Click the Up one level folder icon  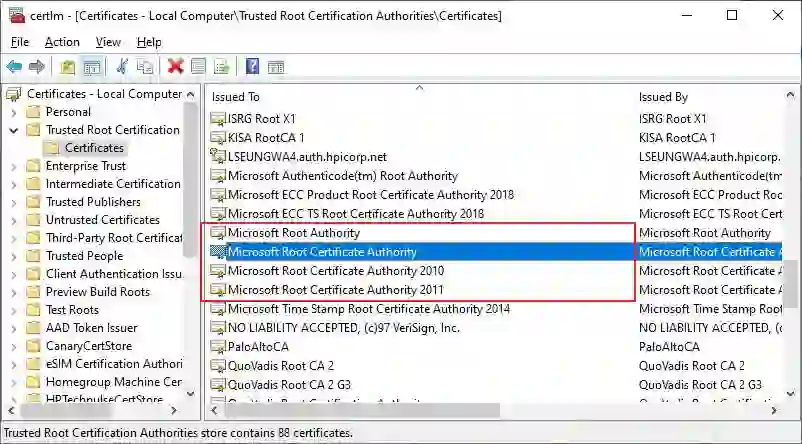pos(68,66)
